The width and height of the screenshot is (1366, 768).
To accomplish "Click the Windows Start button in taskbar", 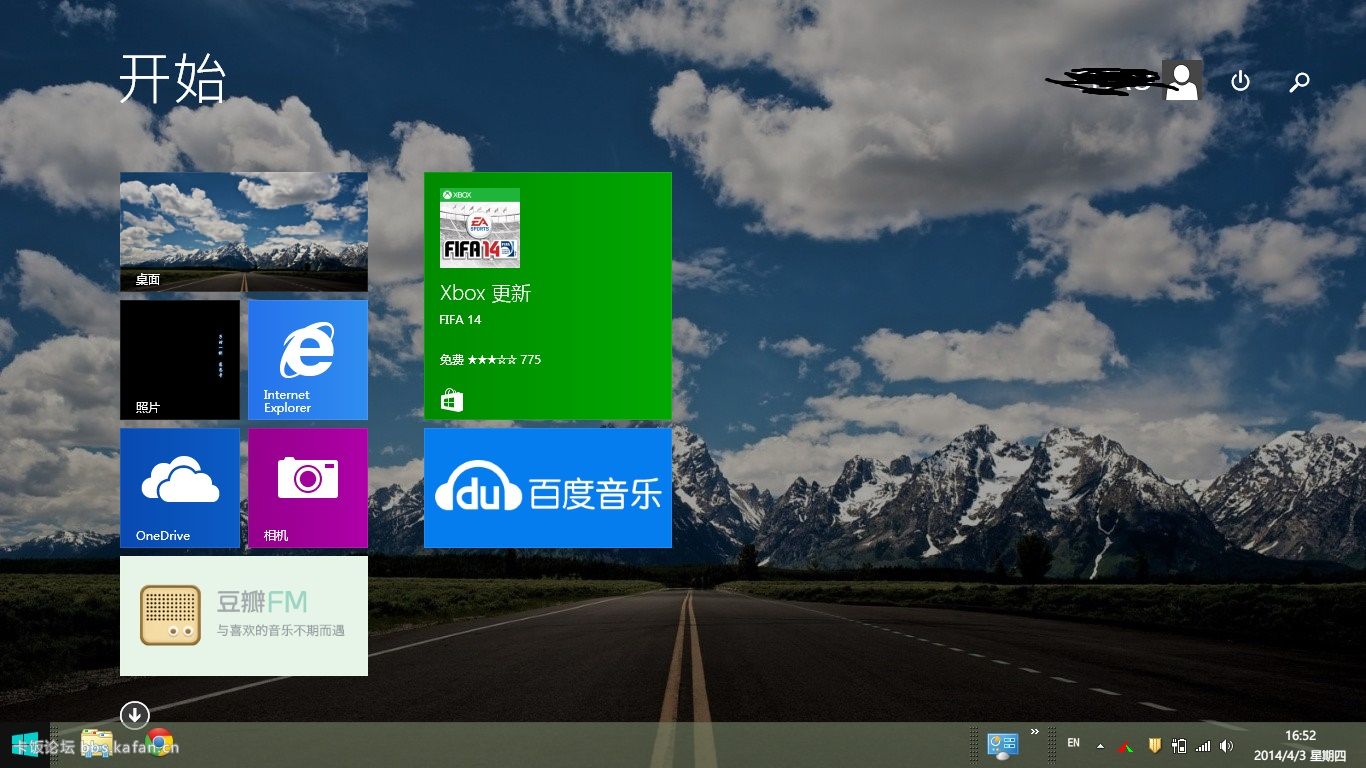I will pos(25,744).
